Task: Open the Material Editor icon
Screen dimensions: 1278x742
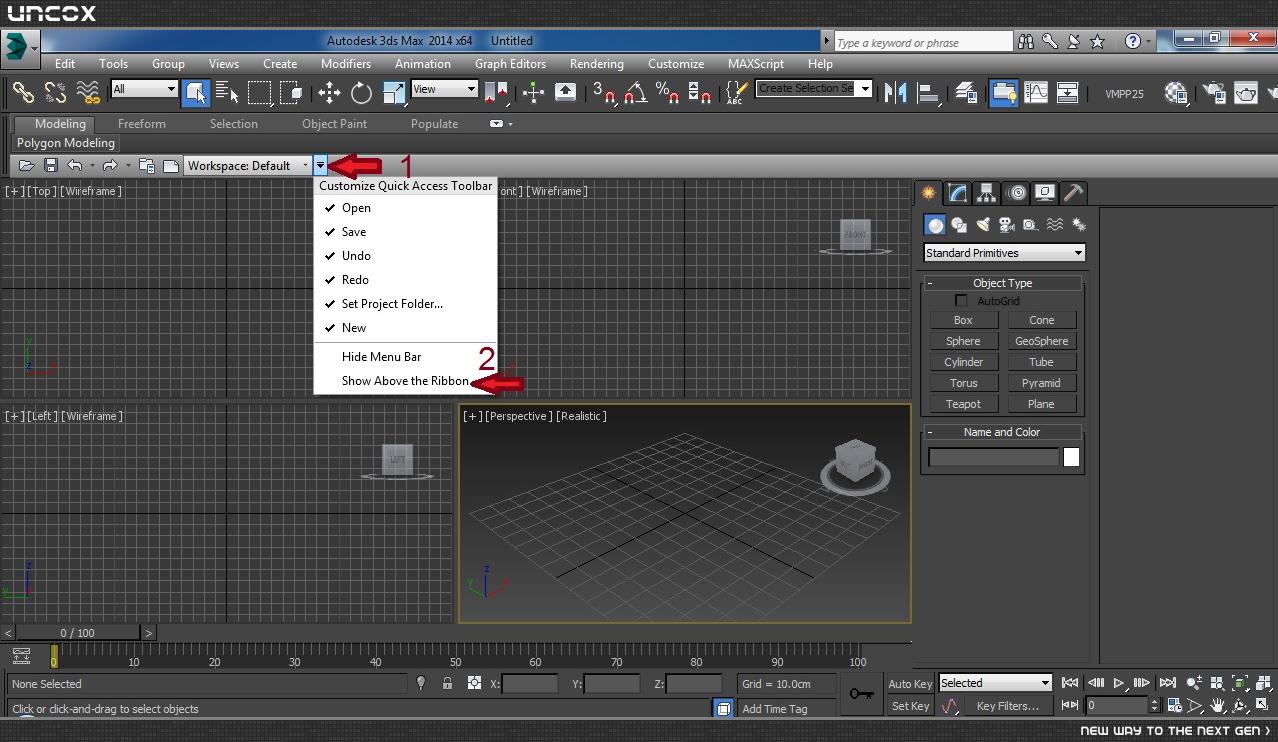Action: click(x=1176, y=92)
